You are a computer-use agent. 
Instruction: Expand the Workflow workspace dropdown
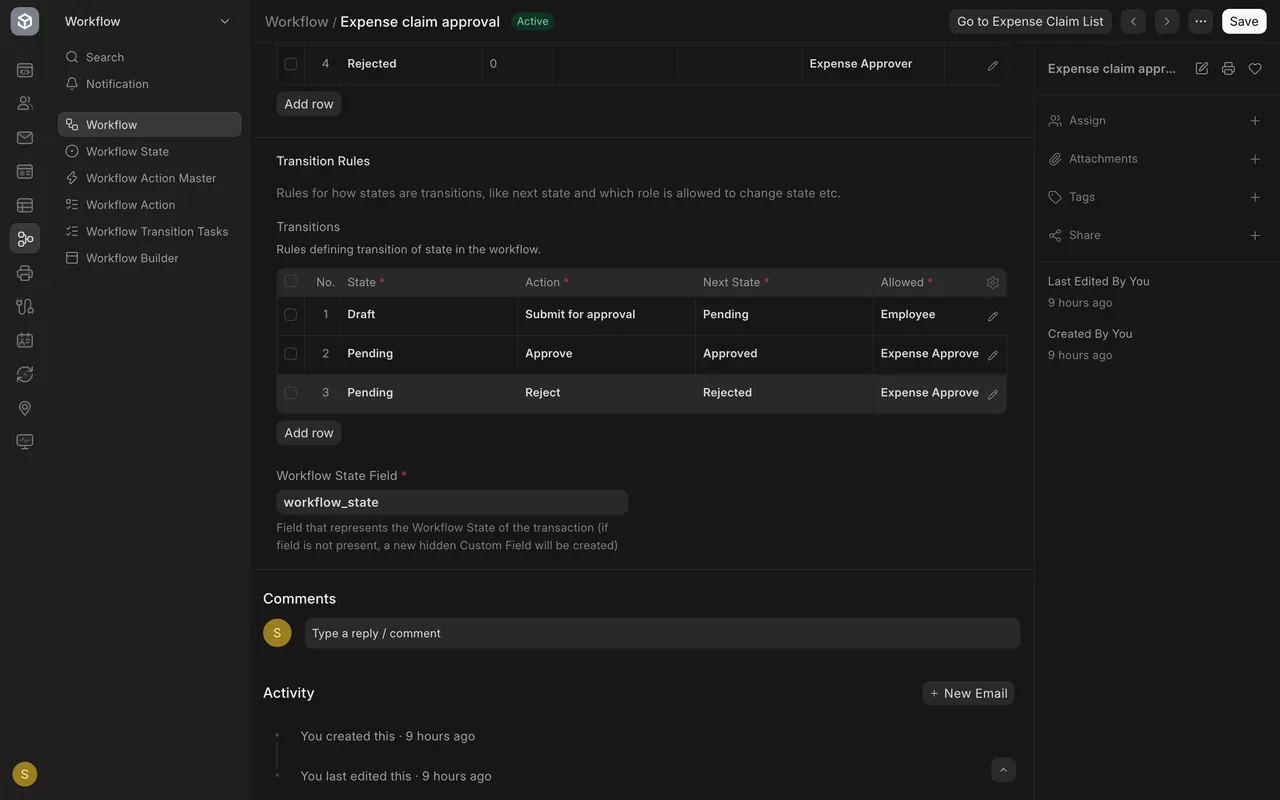(x=225, y=21)
